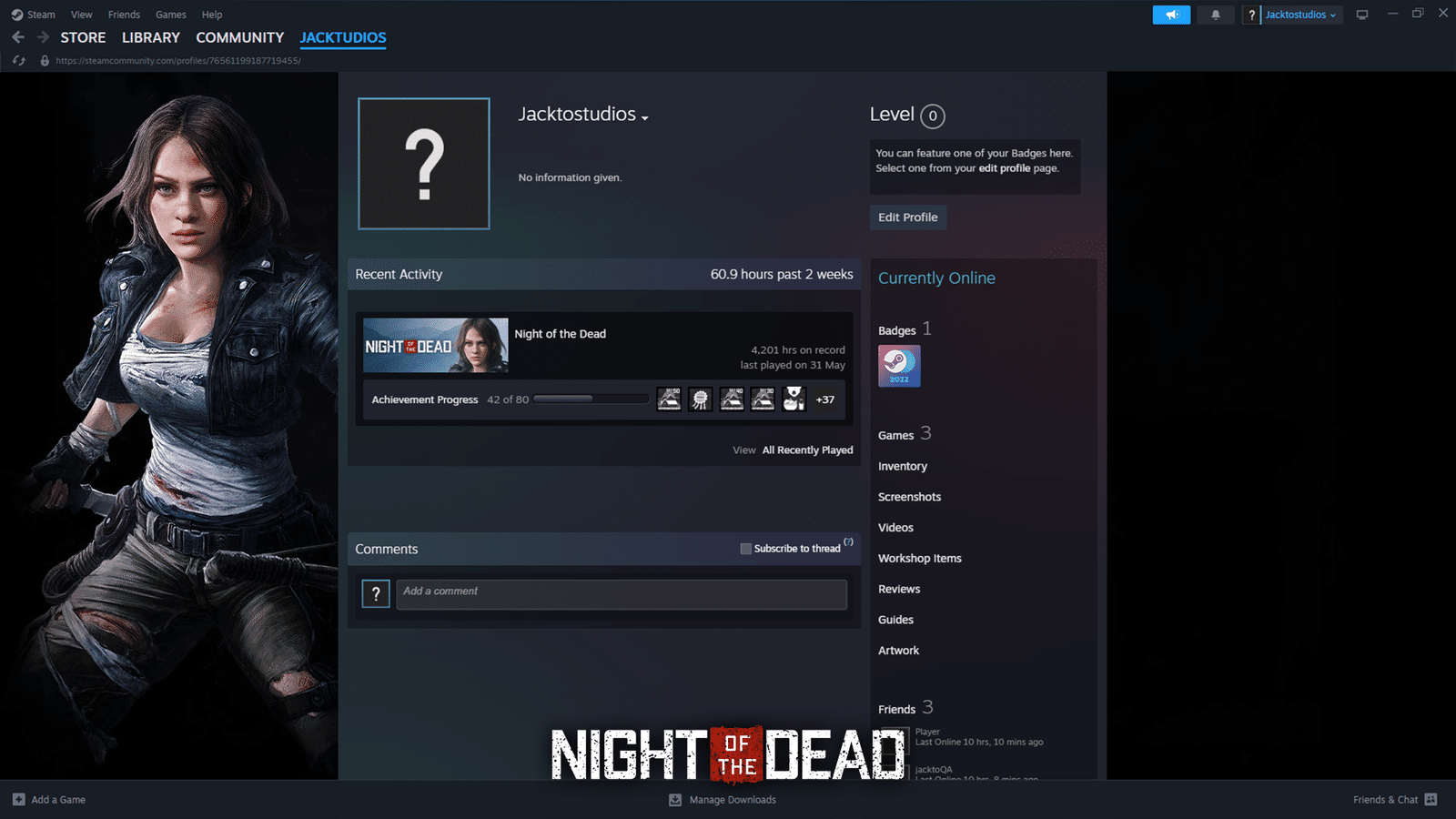This screenshot has height=819, width=1456.
Task: Open the subscribe help question mark
Action: pos(848,542)
